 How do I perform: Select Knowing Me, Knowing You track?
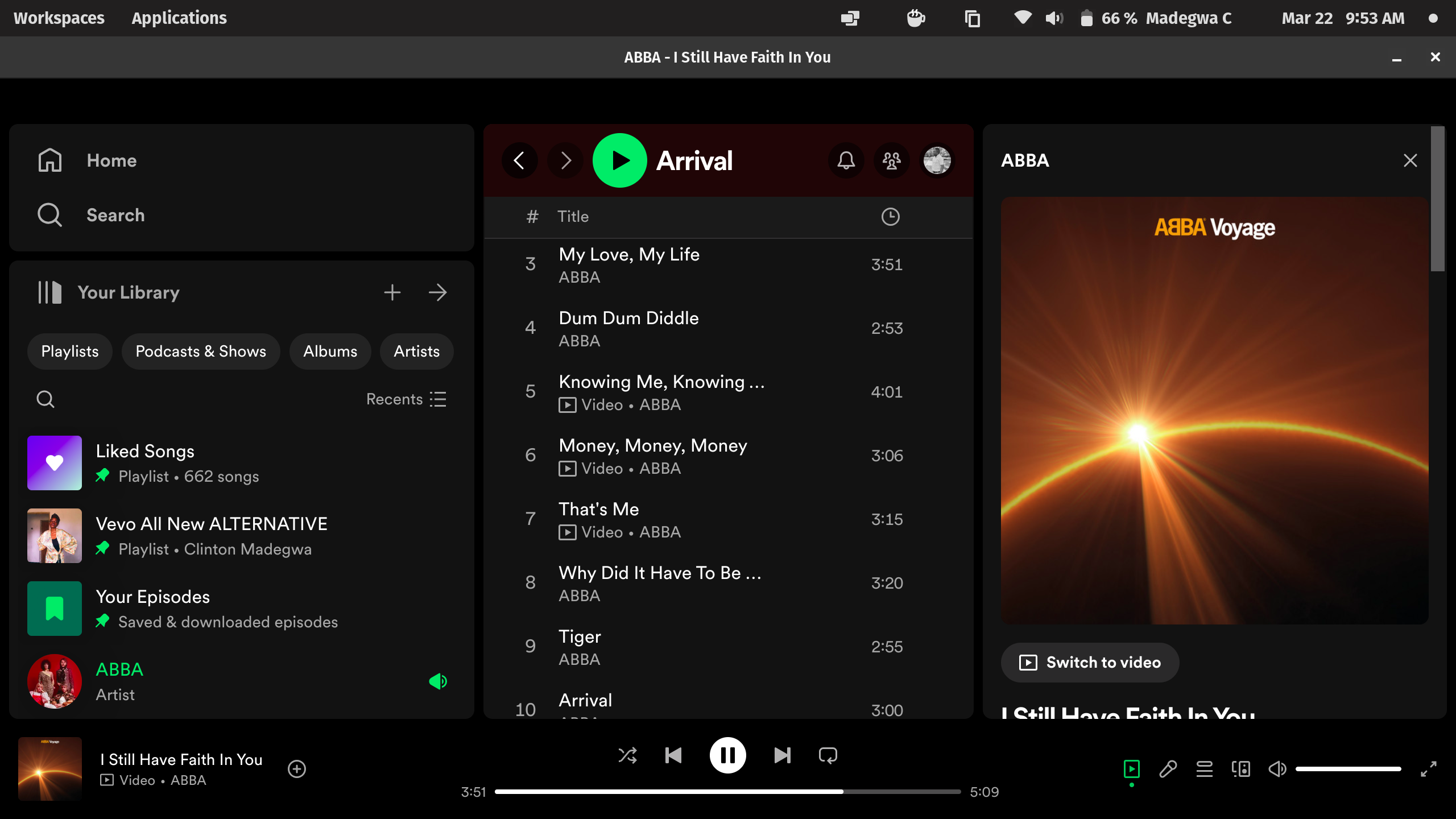[x=728, y=392]
